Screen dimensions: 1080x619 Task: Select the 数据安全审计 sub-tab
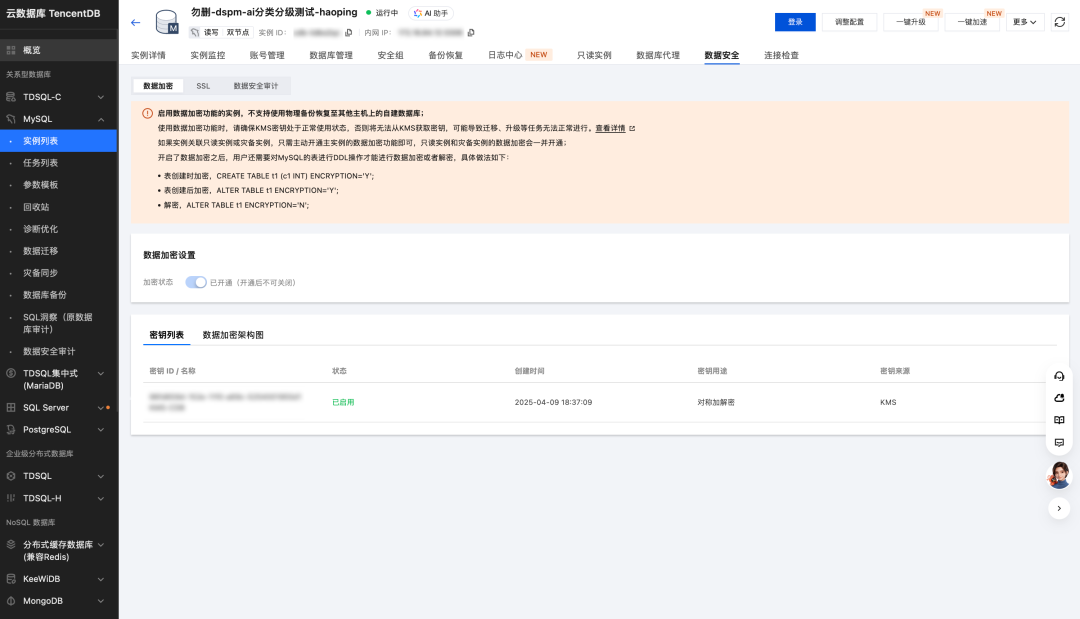[x=256, y=86]
